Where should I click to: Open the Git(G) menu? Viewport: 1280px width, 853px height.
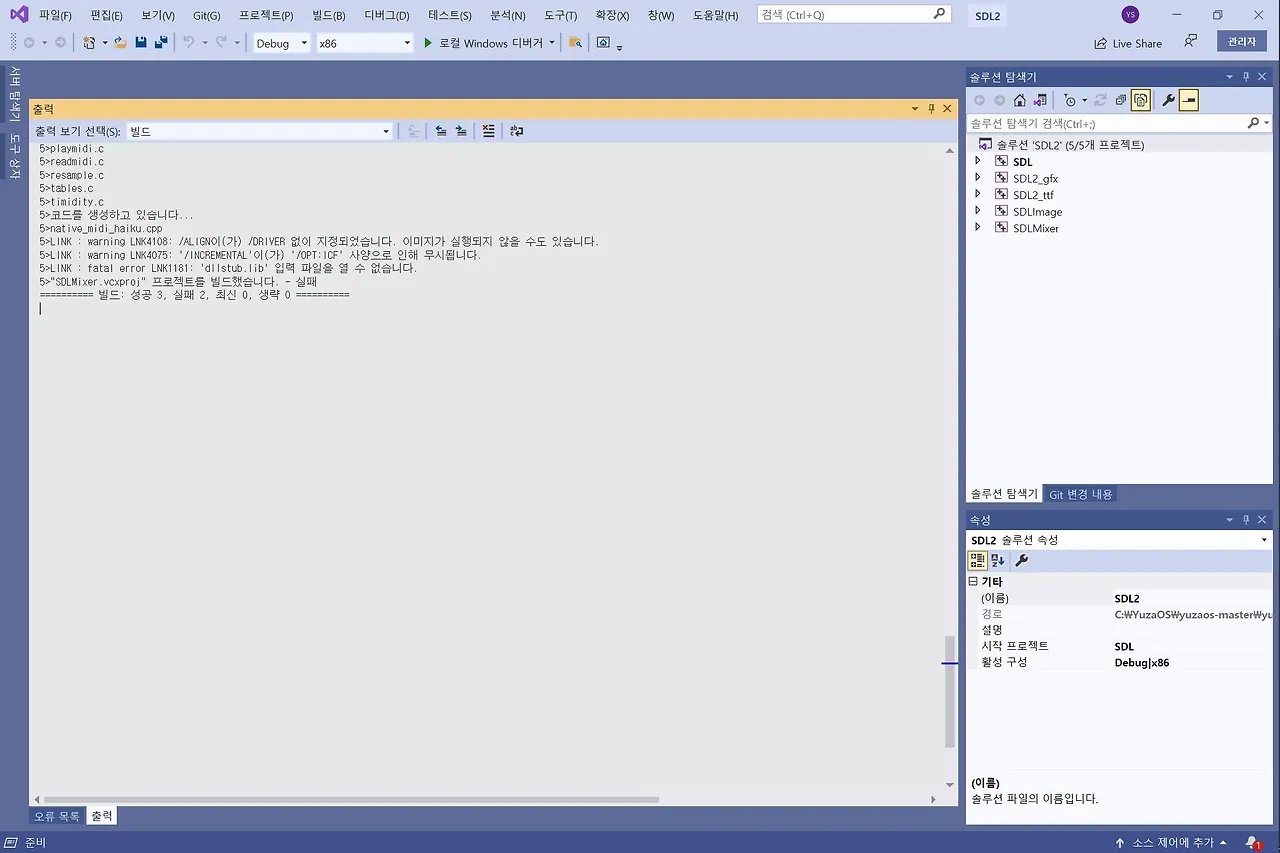(x=207, y=15)
